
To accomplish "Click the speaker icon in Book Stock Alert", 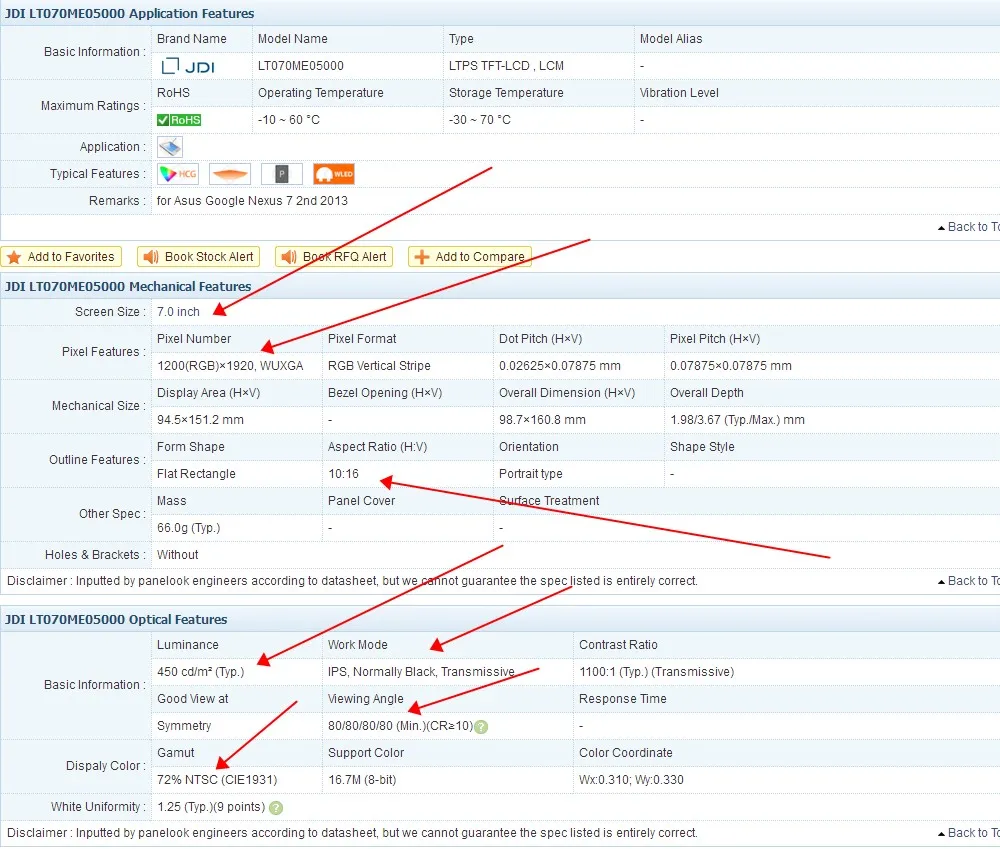I will (x=151, y=257).
